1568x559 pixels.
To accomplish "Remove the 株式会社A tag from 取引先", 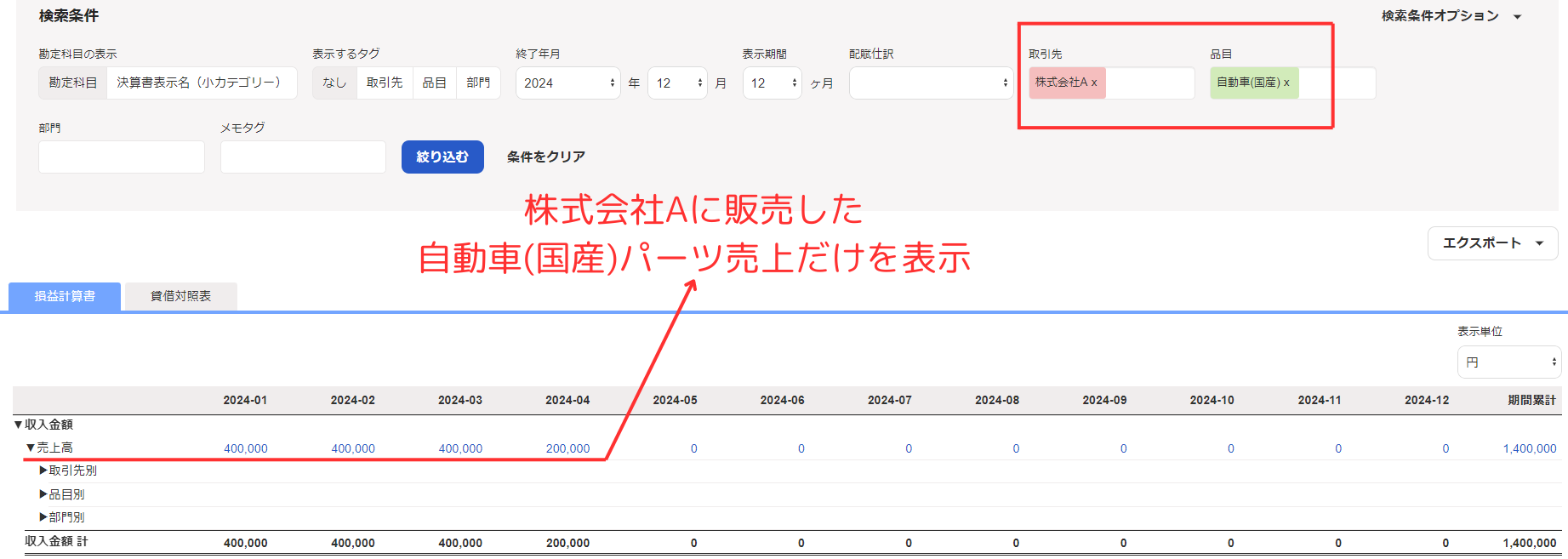I will tap(1094, 83).
